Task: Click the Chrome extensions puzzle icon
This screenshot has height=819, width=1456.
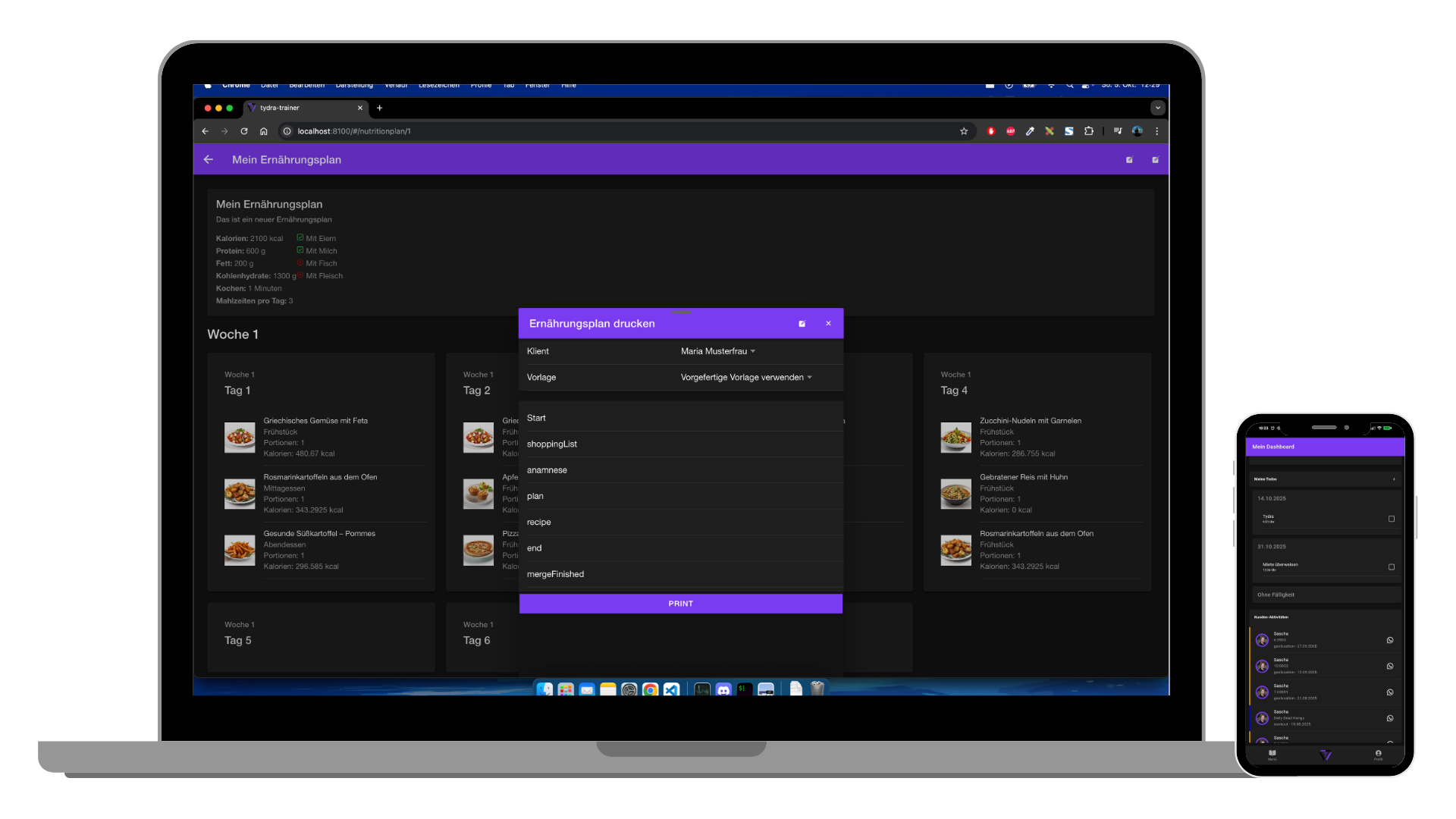Action: (x=1088, y=130)
